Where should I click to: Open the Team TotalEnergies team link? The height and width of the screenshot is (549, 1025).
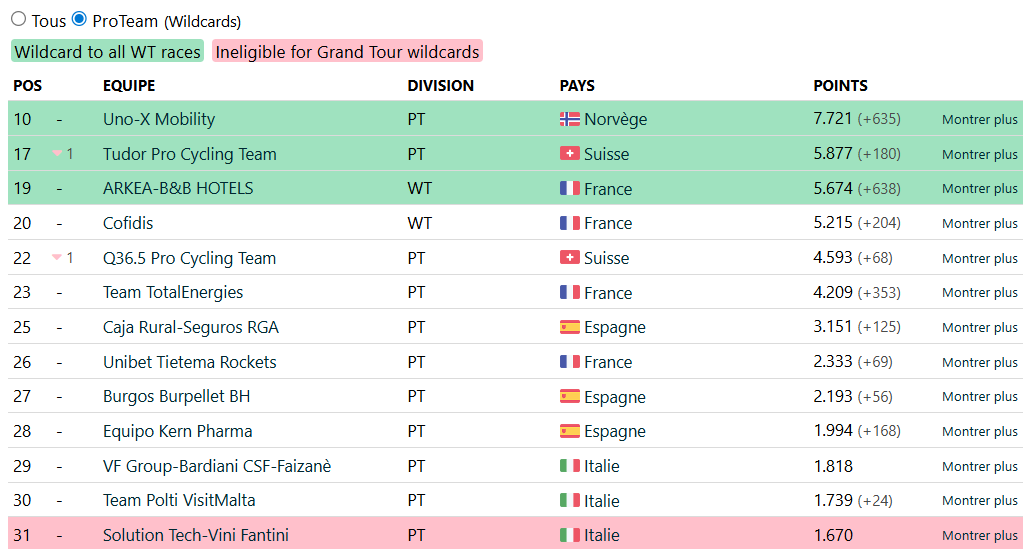pyautogui.click(x=173, y=292)
